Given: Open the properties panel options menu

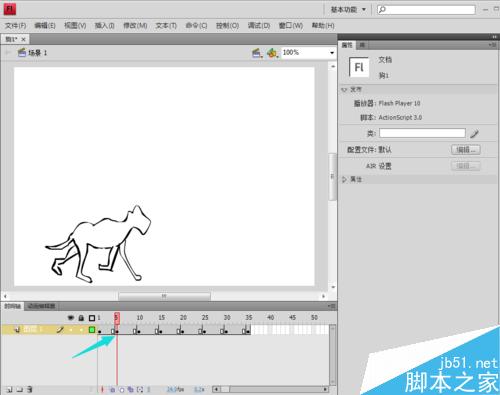Looking at the screenshot, I should (x=492, y=45).
